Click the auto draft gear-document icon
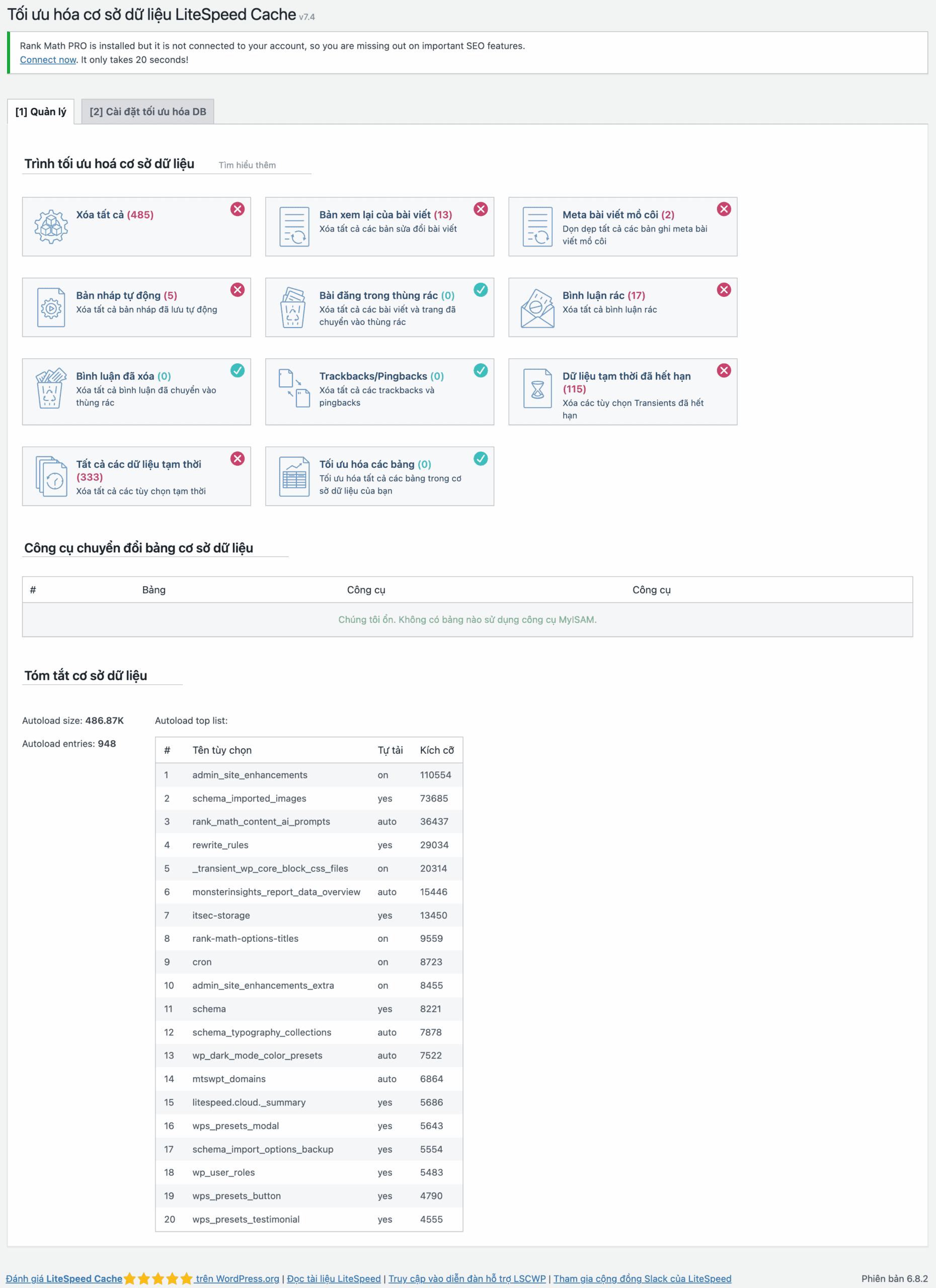This screenshot has width=936, height=1288. tap(50, 307)
